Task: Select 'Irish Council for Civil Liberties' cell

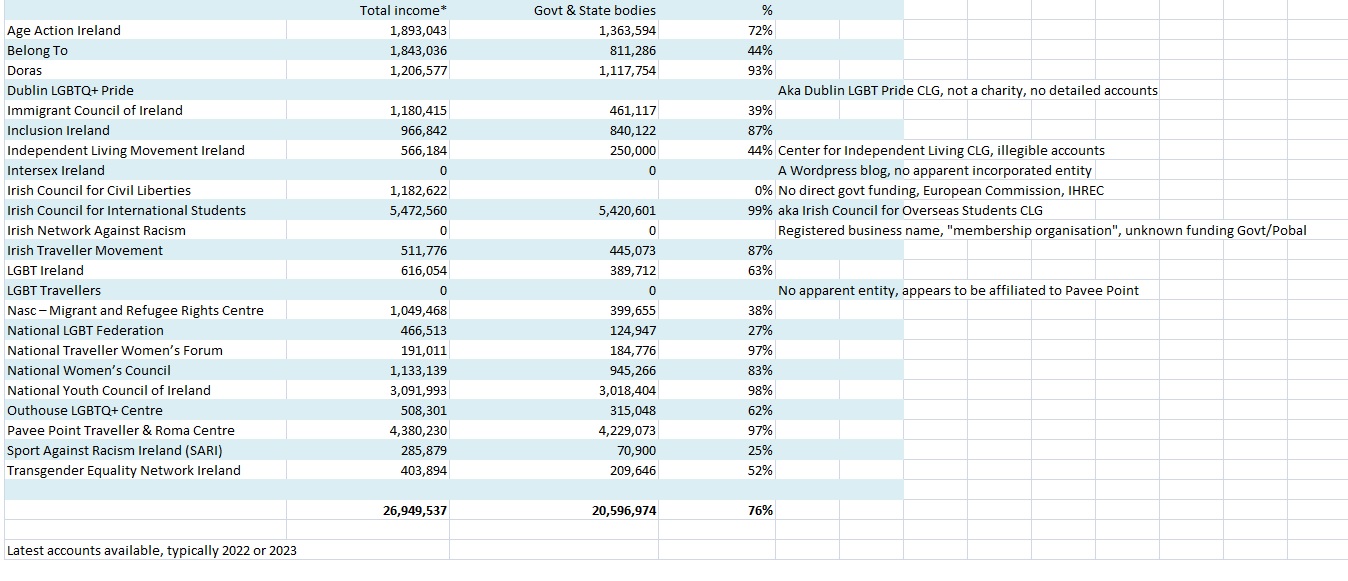Action: point(145,190)
